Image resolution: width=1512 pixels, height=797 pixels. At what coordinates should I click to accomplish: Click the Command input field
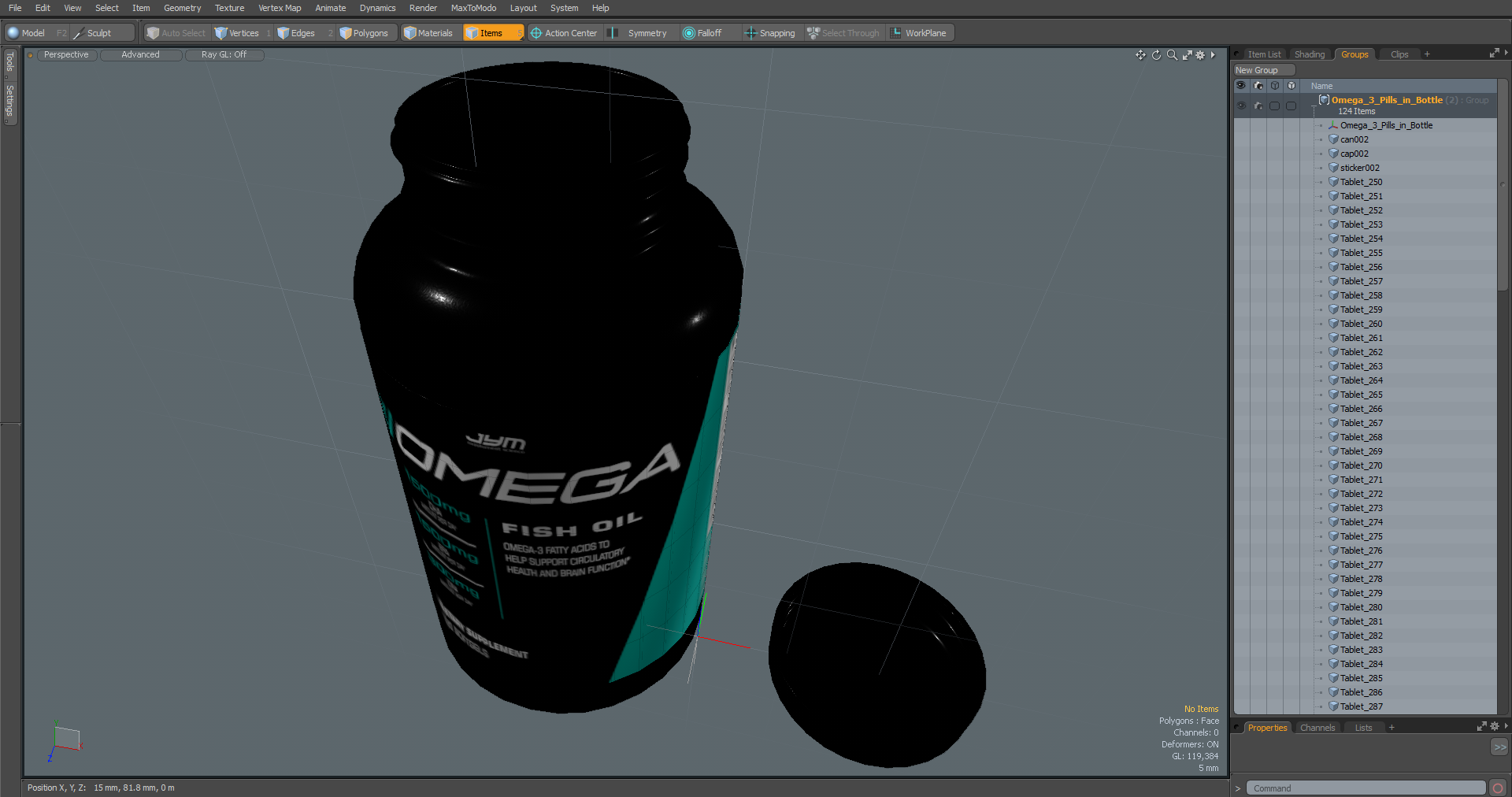tap(1366, 788)
